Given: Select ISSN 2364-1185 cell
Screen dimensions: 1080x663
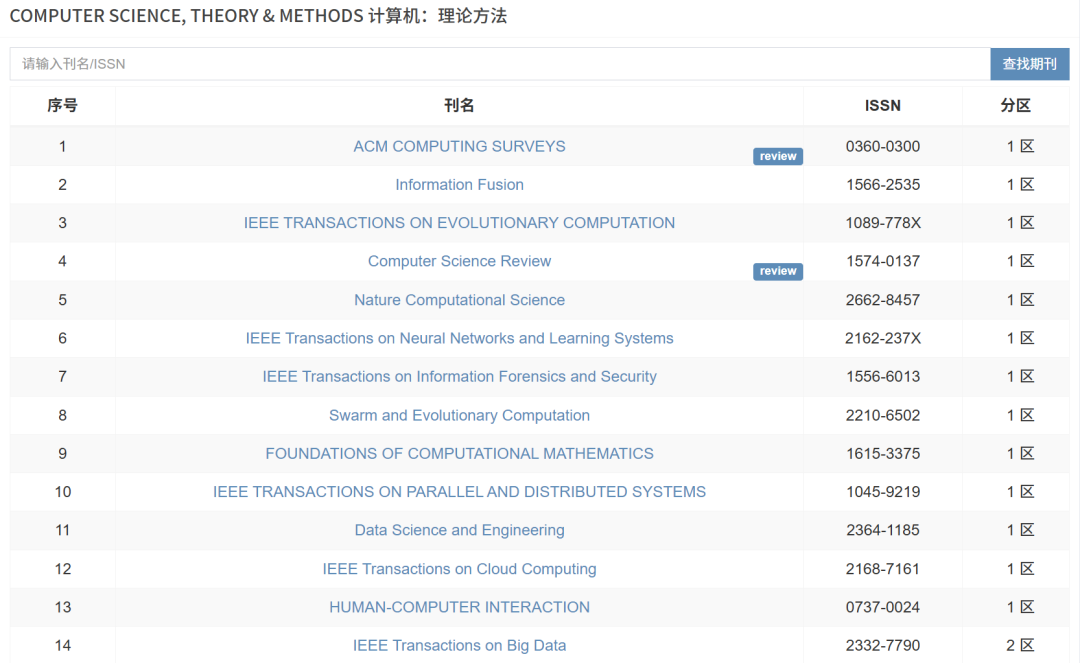Looking at the screenshot, I should [883, 530].
